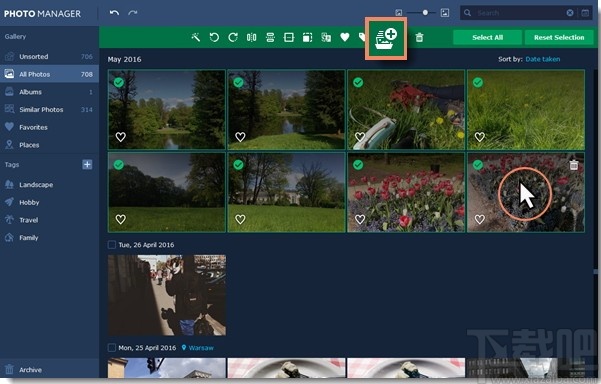The width and height of the screenshot is (601, 384).
Task: Click the highlighted add-to-album icon
Action: [386, 38]
